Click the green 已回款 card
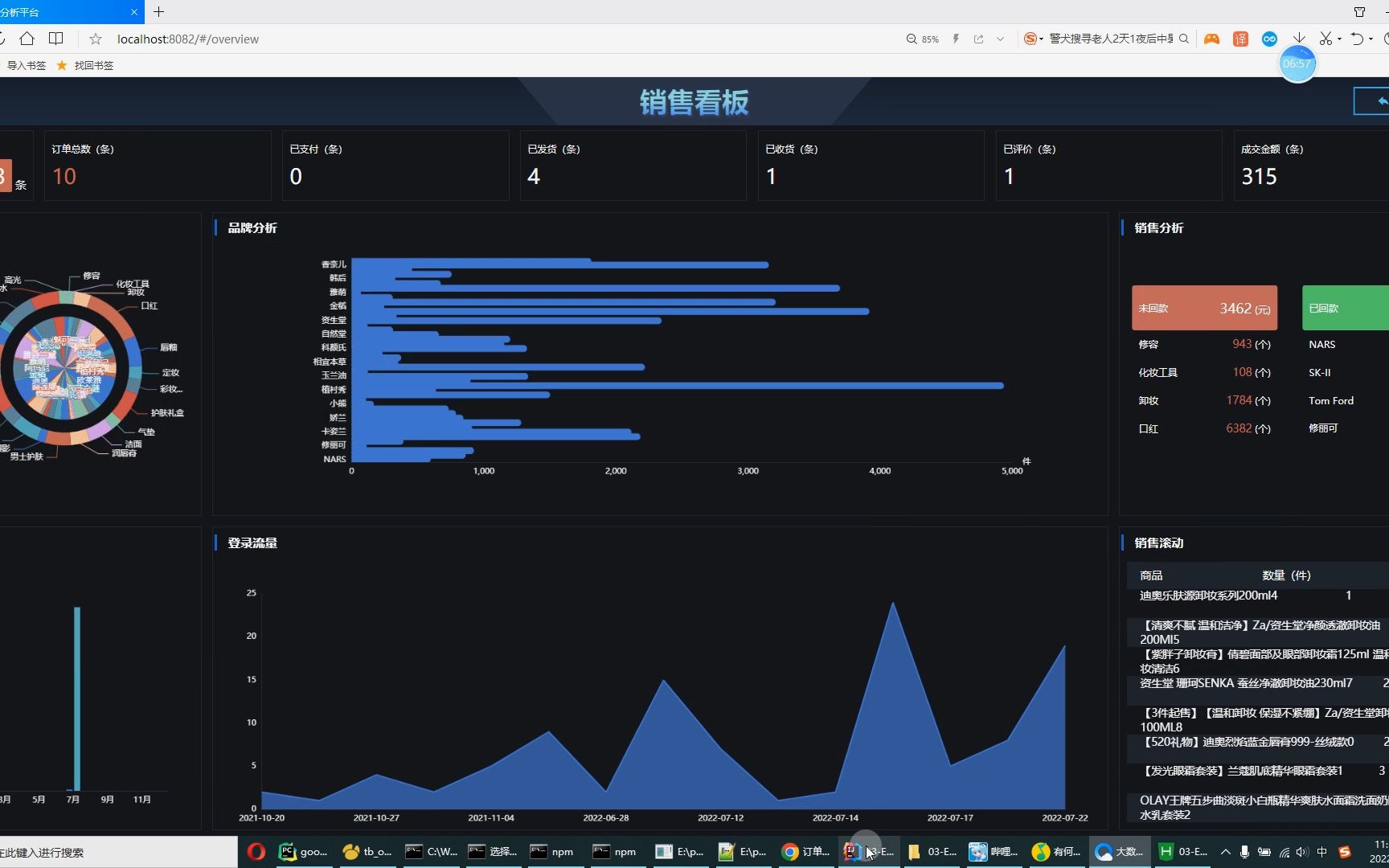 pyautogui.click(x=1346, y=308)
